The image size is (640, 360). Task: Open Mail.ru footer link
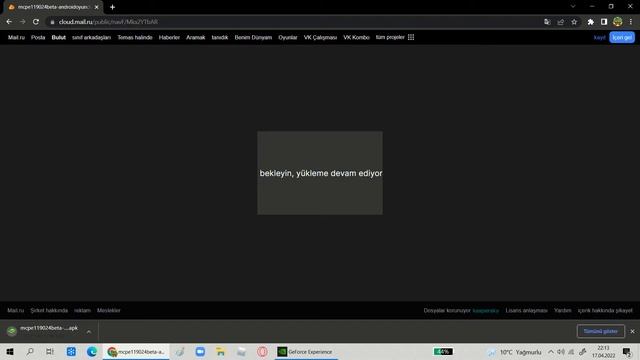pos(16,310)
